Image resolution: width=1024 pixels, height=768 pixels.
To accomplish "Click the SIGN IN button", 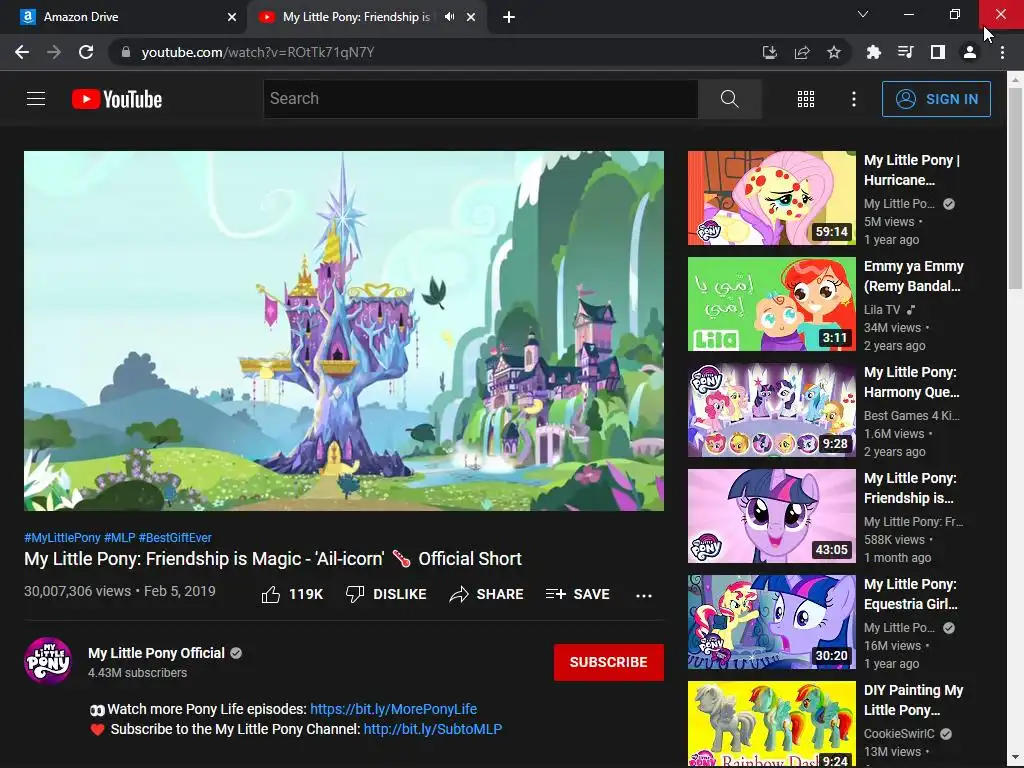I will 936,99.
